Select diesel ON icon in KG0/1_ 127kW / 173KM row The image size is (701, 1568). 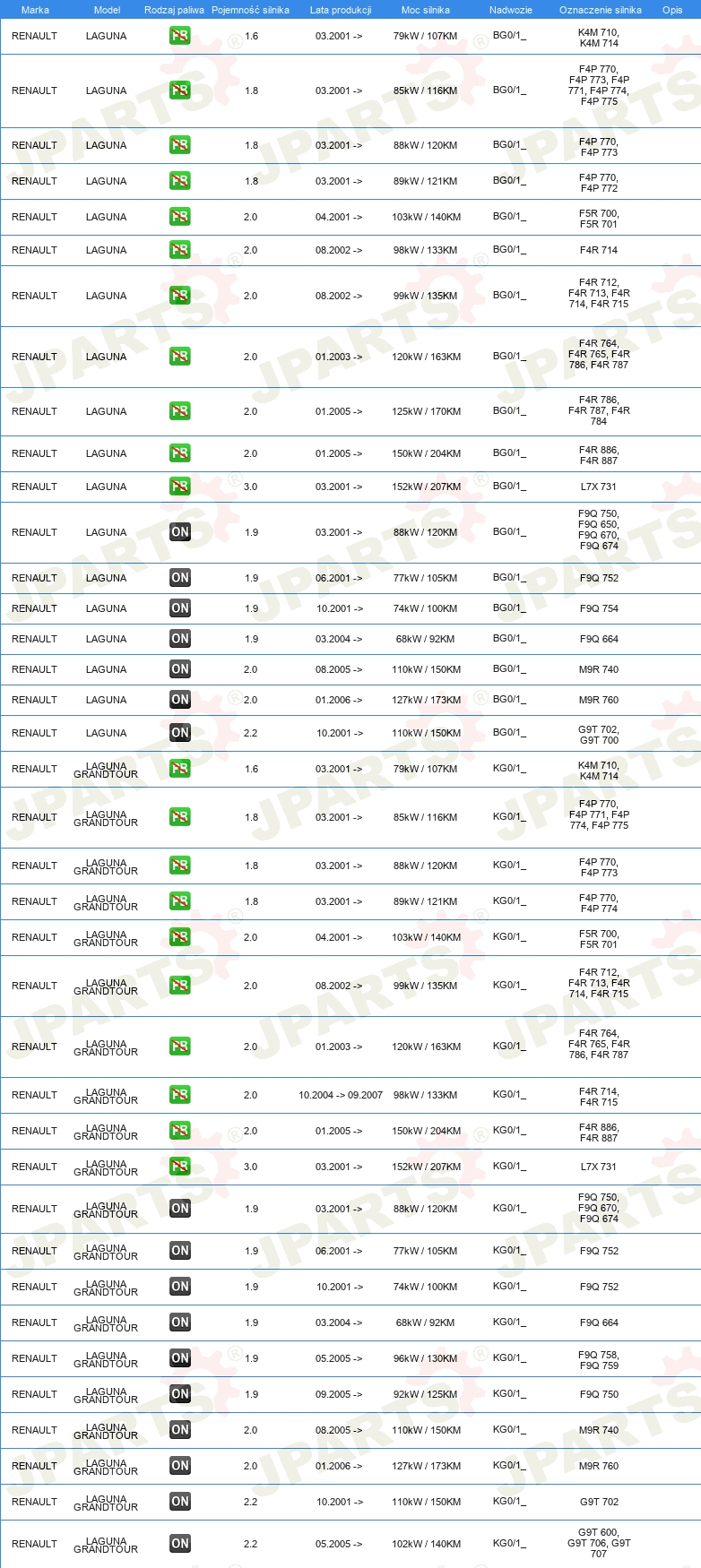180,1466
